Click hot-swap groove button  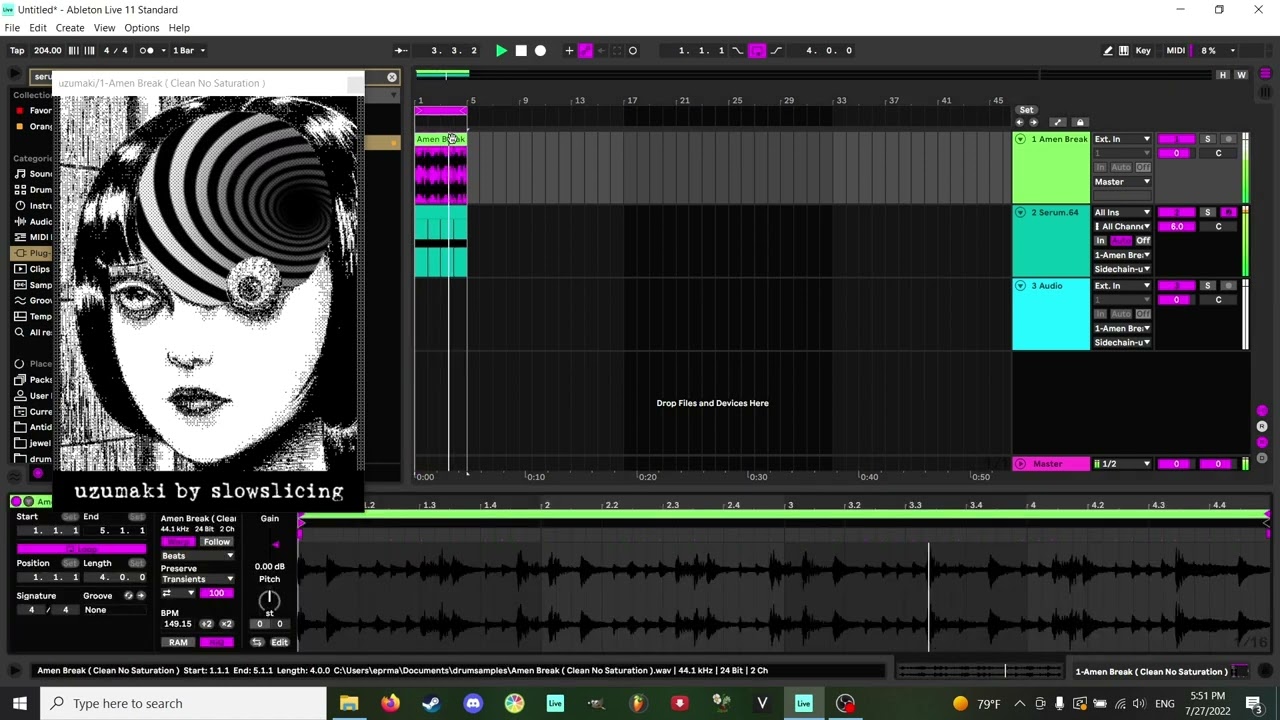pos(128,596)
